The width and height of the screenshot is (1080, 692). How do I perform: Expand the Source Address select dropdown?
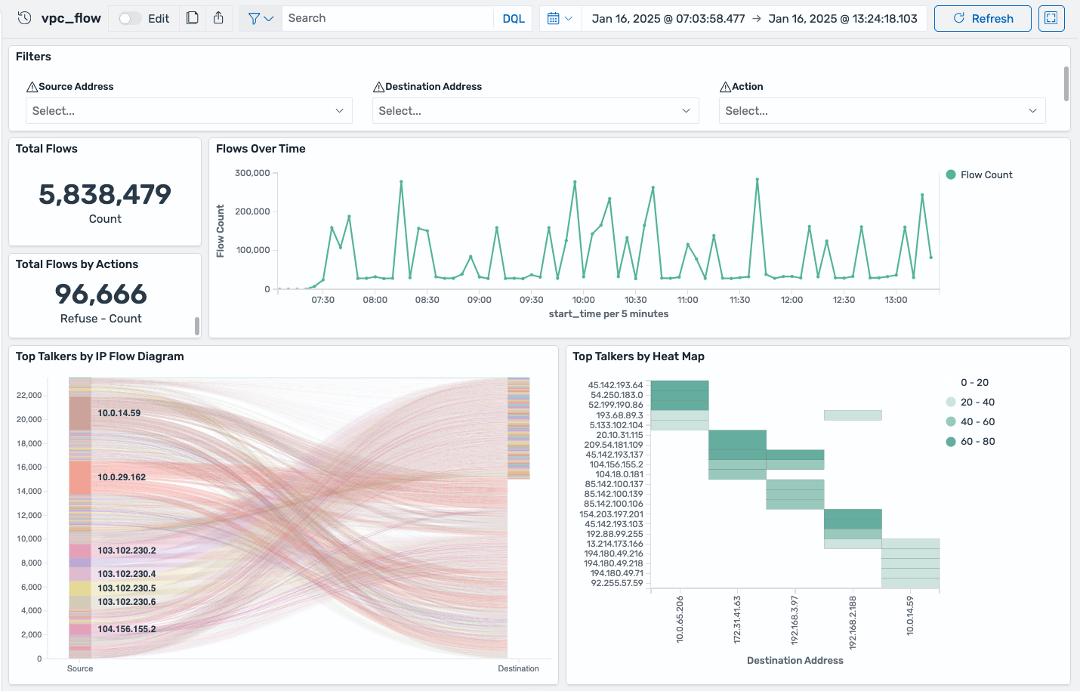pos(189,111)
